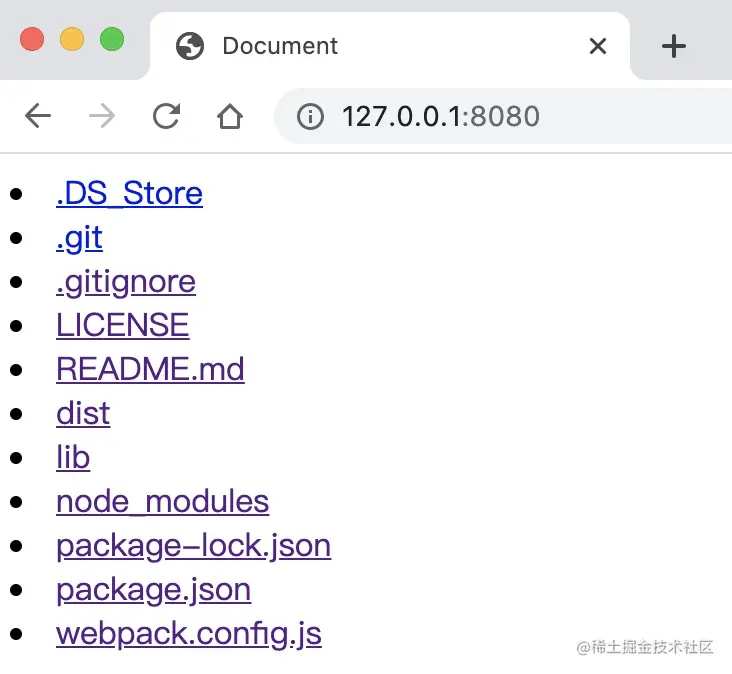732x674 pixels.
Task: Close the Document tab
Action: click(598, 46)
